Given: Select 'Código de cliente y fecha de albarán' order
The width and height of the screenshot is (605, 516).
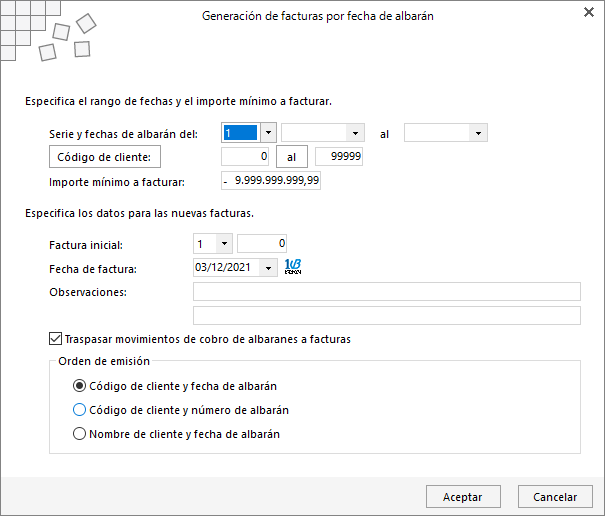Looking at the screenshot, I should [x=79, y=386].
